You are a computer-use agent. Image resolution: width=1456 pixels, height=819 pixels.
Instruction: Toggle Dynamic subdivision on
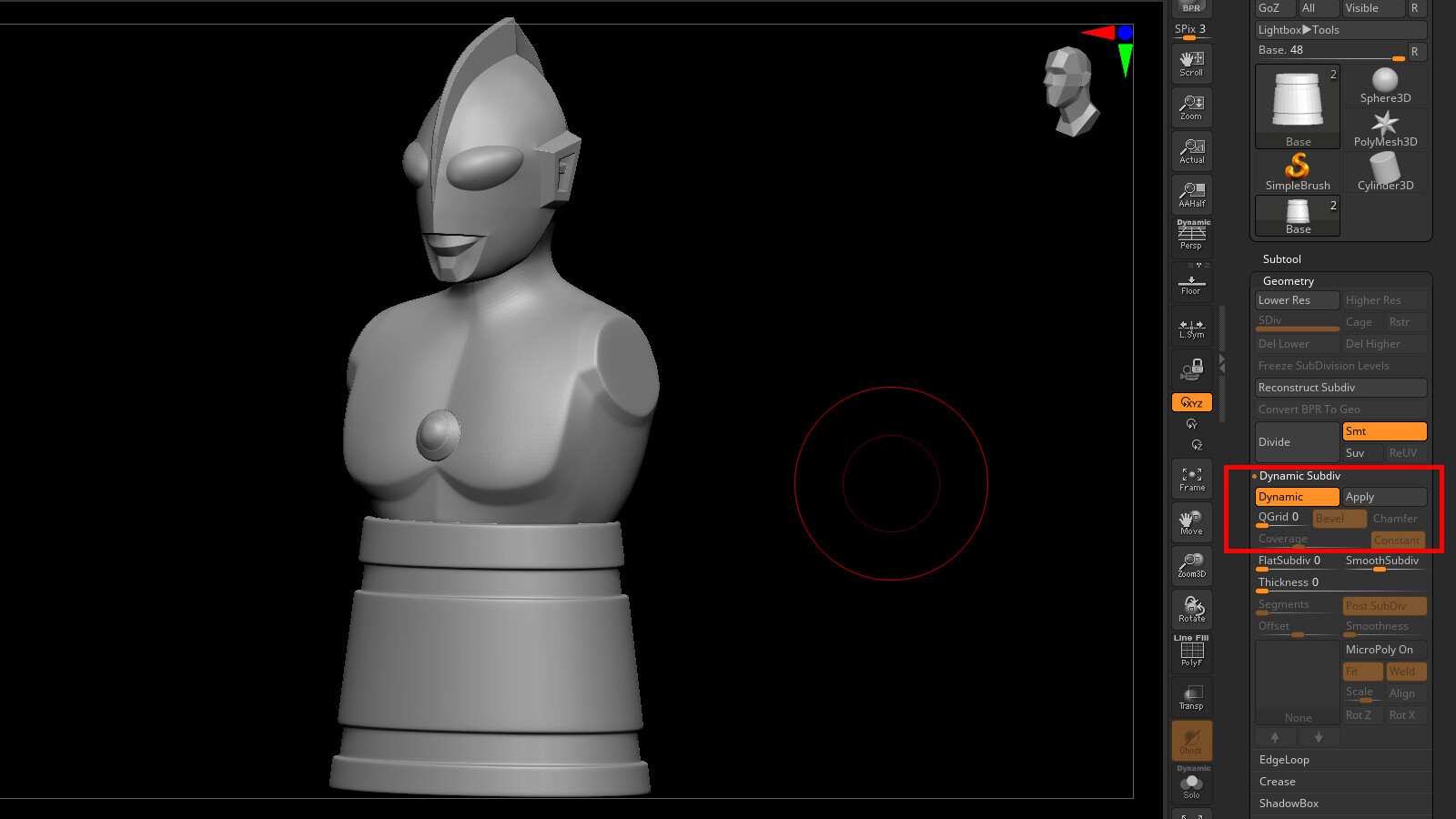click(x=1297, y=497)
